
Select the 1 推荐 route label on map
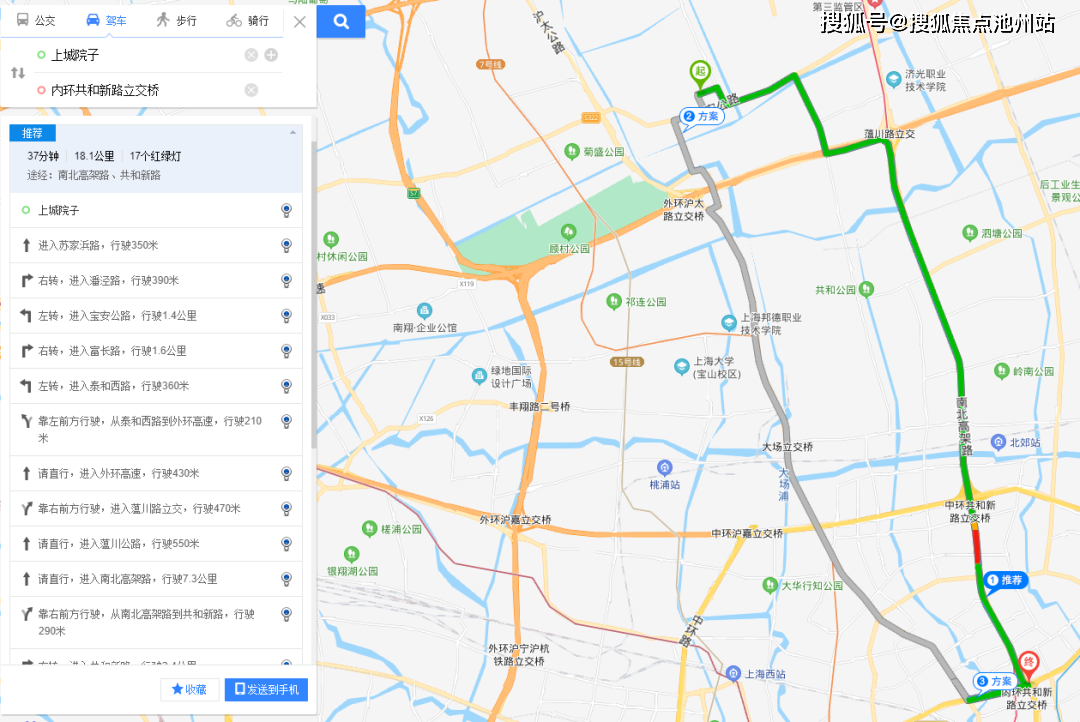pos(1006,581)
